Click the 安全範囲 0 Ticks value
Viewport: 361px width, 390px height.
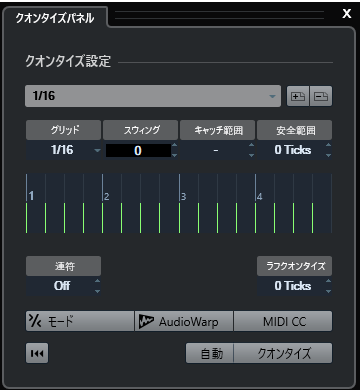pos(292,150)
